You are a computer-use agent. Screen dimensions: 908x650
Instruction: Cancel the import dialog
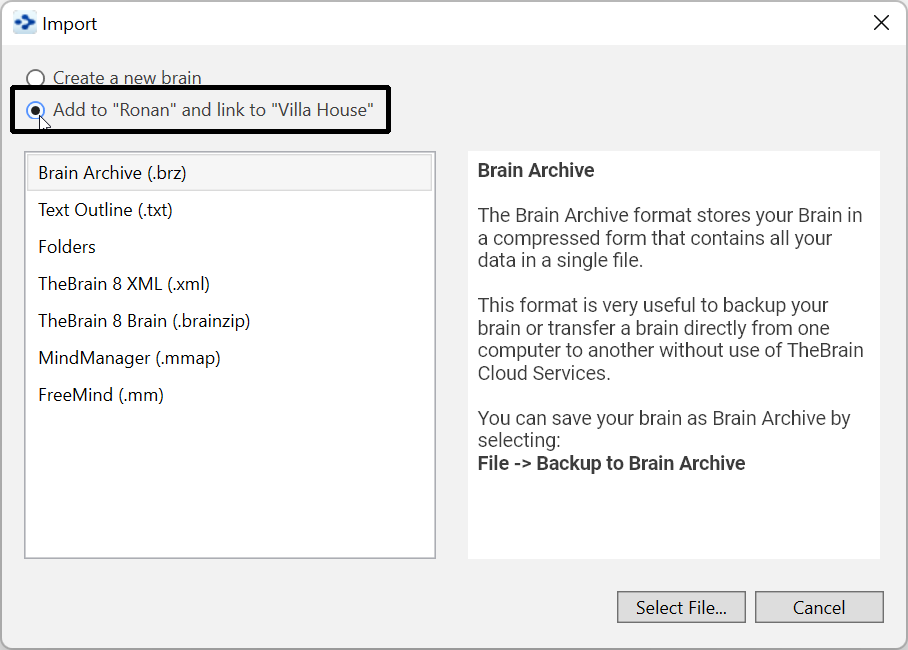819,607
